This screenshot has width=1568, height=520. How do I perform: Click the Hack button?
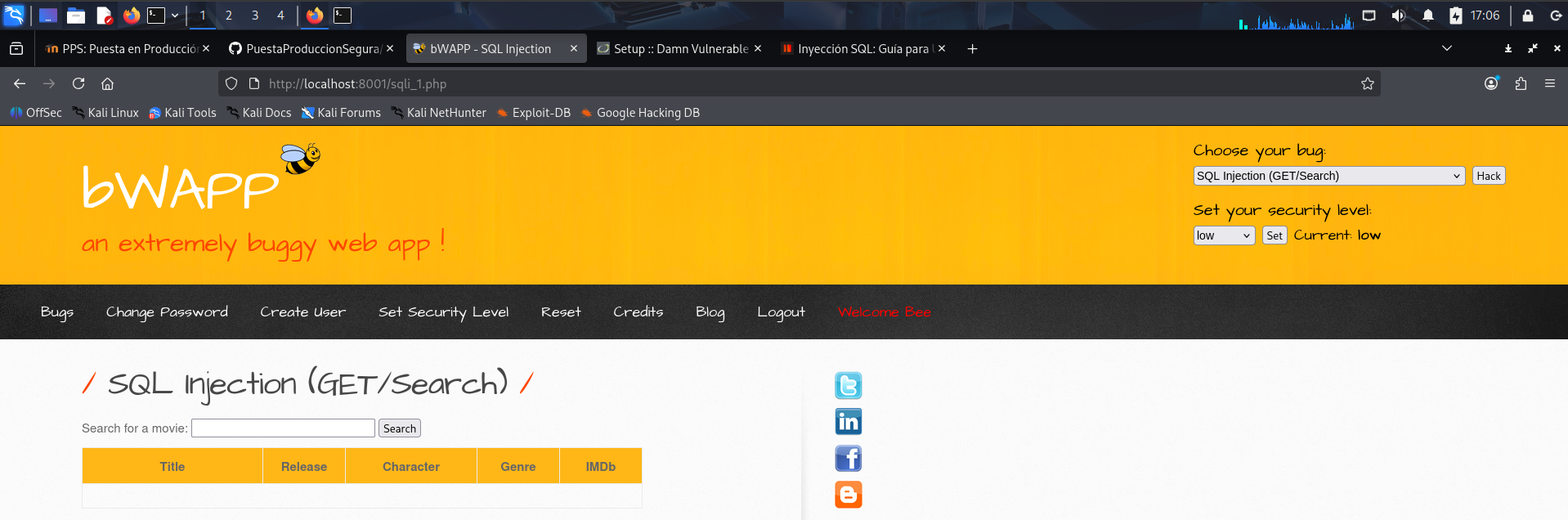1489,176
